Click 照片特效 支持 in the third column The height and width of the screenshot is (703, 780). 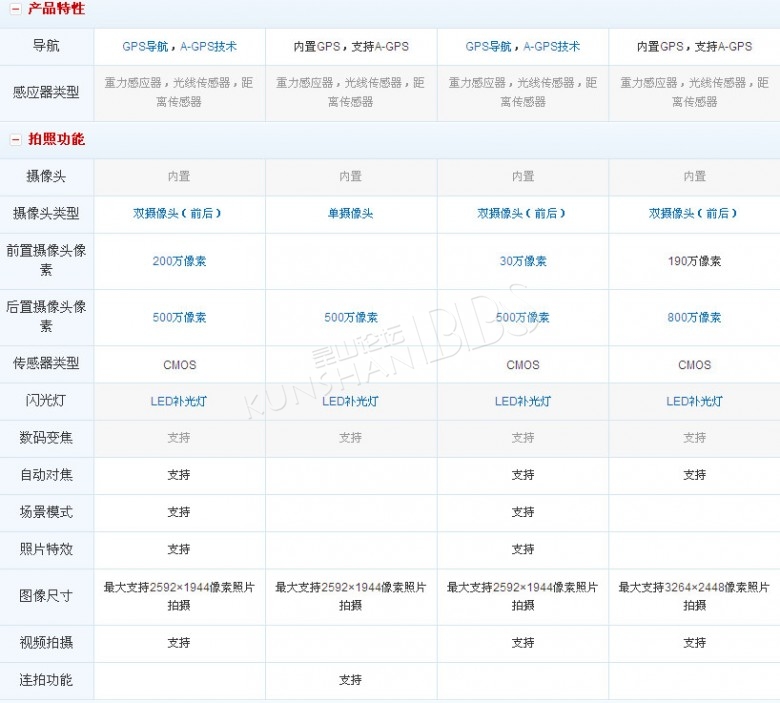[523, 549]
